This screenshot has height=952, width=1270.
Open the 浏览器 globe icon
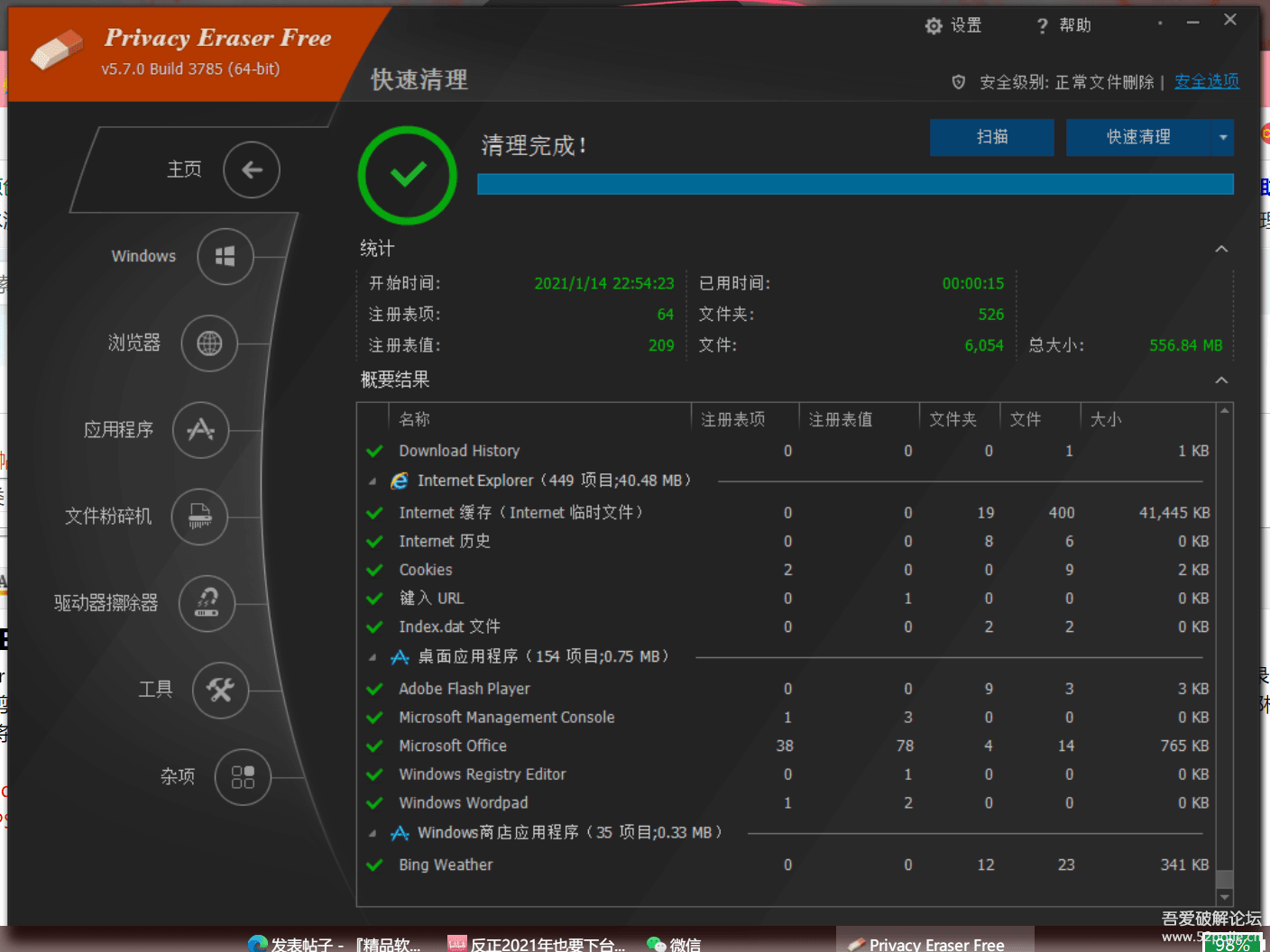tap(209, 343)
